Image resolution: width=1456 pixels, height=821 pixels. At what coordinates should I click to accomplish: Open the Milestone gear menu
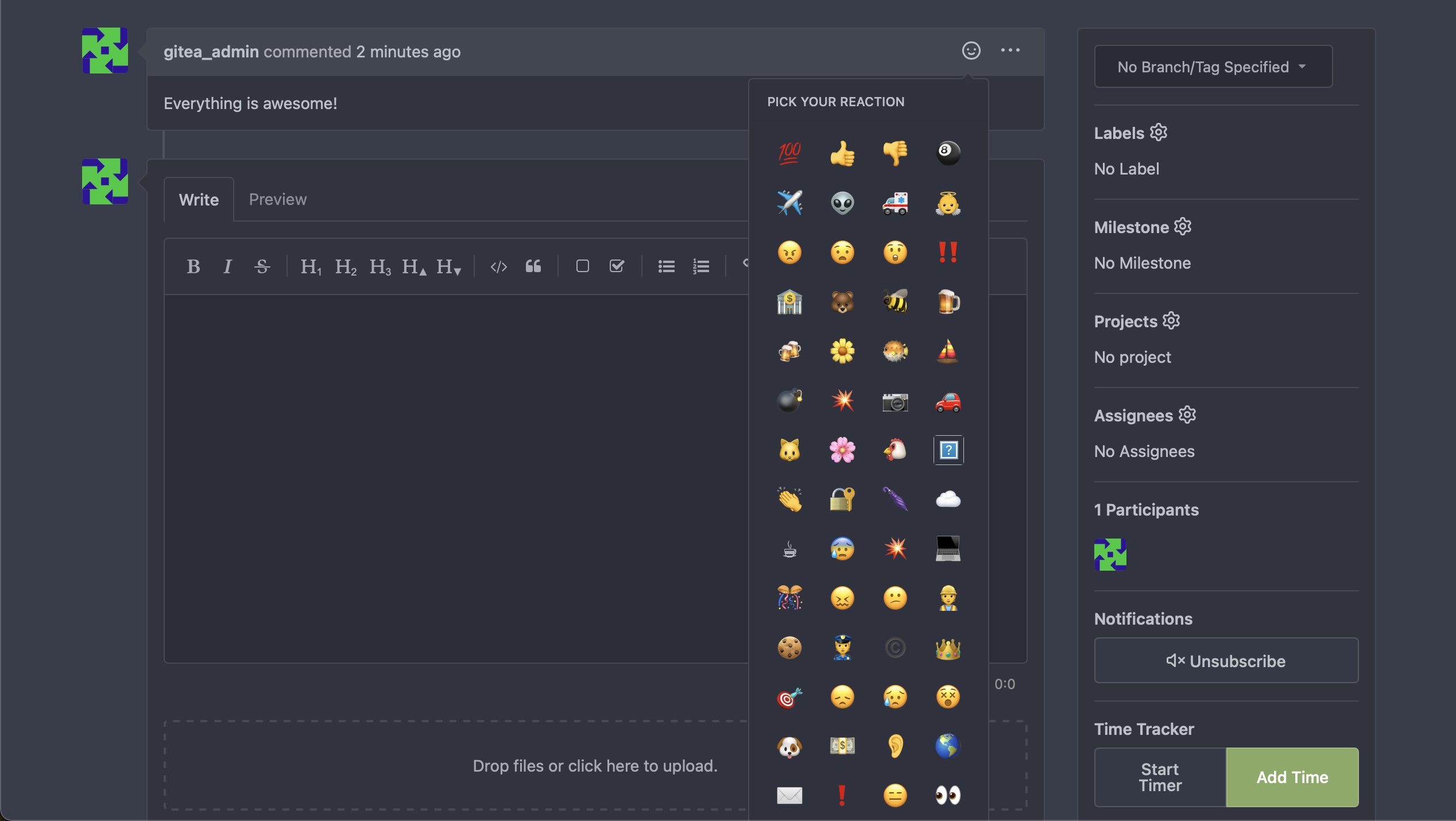[x=1183, y=227]
